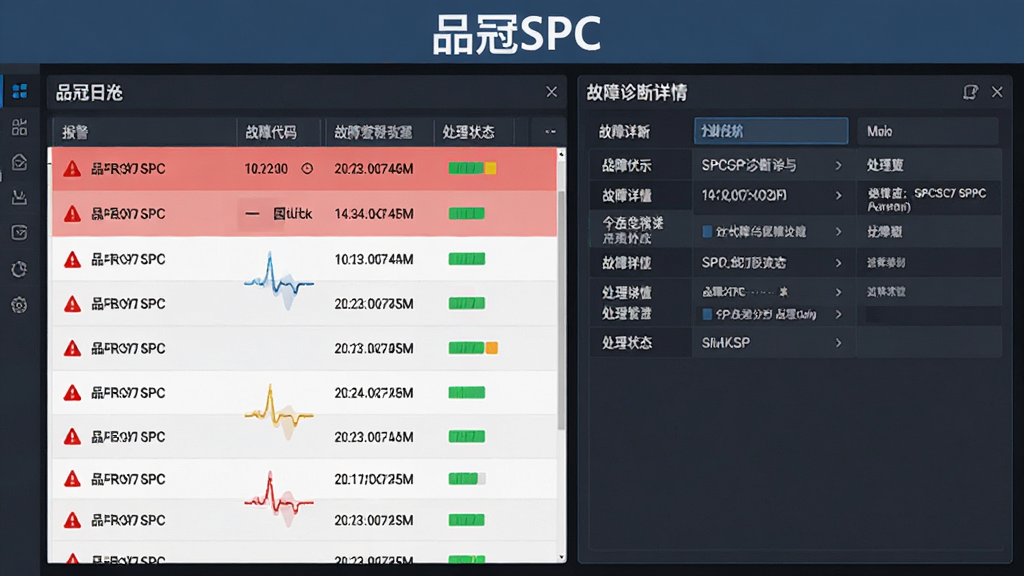This screenshot has width=1024, height=576.
Task: Select the timestamp starting 20:24
Action: click(x=374, y=392)
